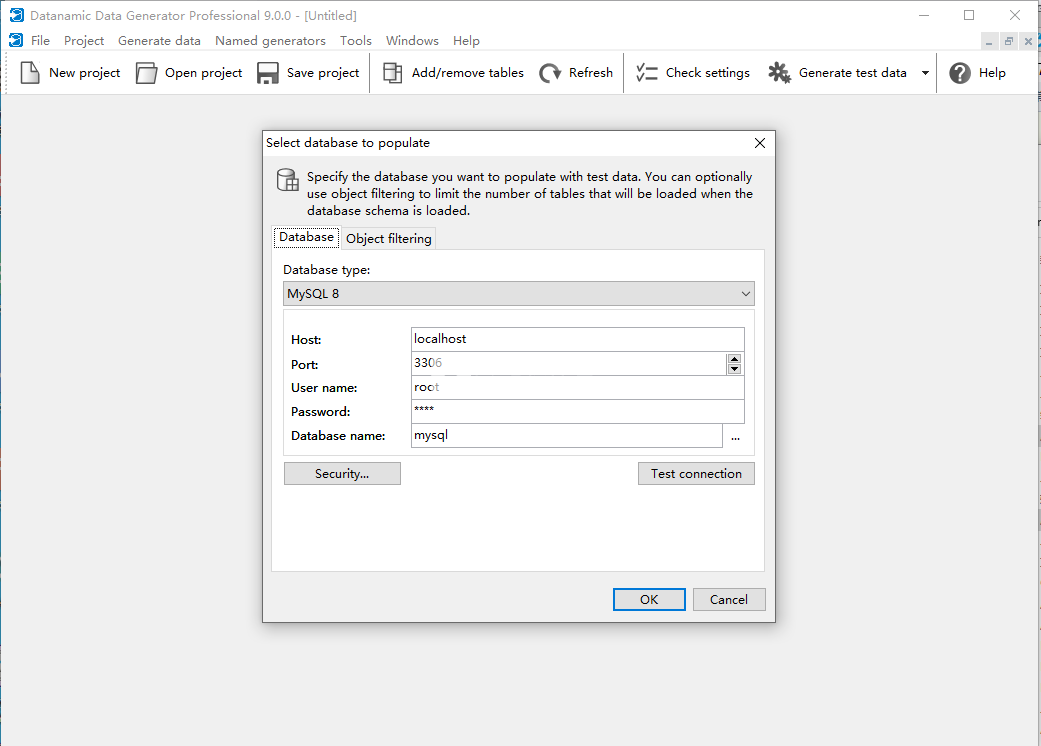
Task: Open the Help menu
Action: [x=466, y=40]
